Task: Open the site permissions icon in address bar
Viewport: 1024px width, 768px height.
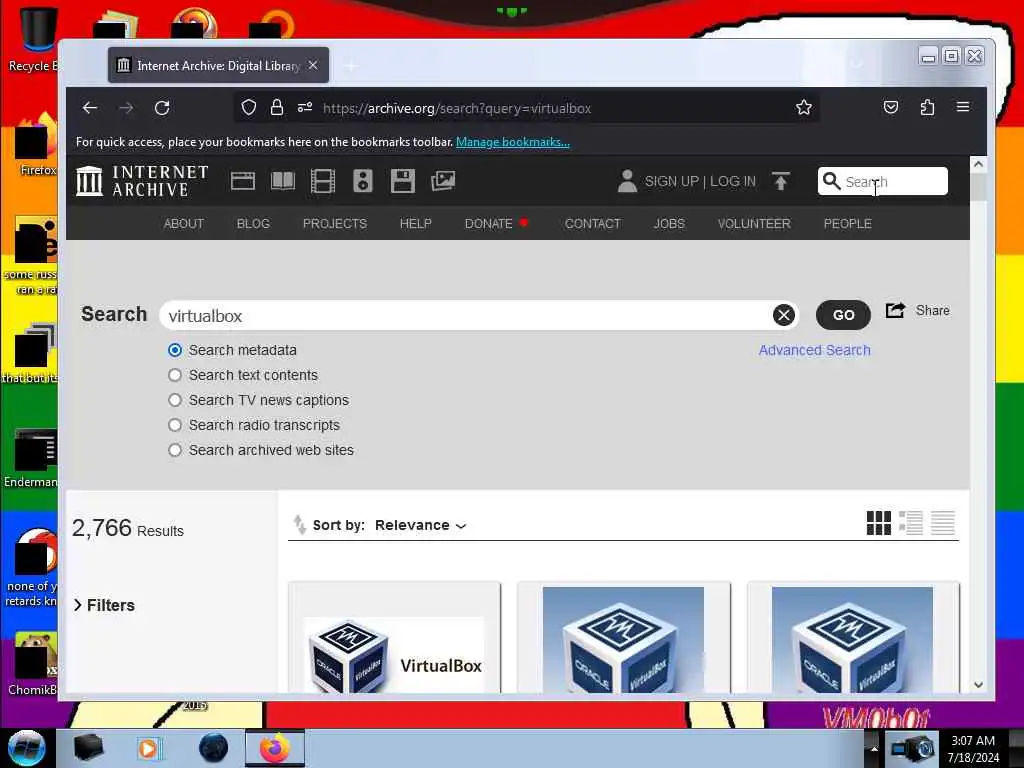Action: [x=305, y=107]
